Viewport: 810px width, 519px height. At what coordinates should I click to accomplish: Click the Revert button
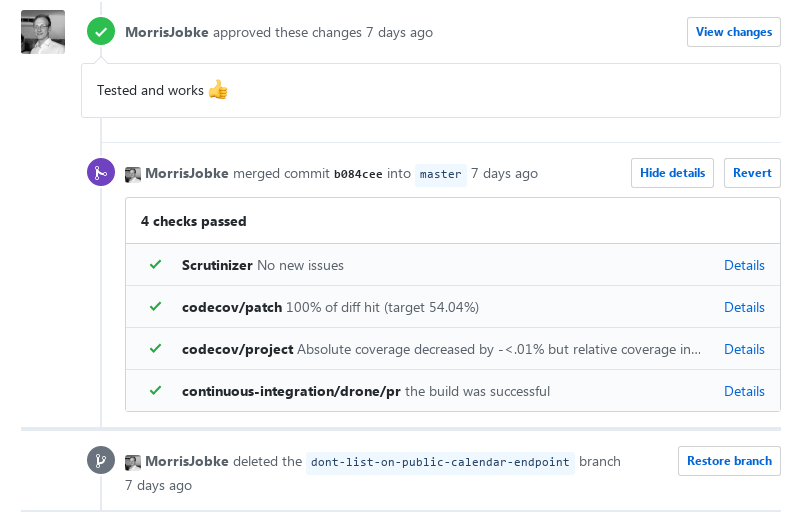coord(752,173)
